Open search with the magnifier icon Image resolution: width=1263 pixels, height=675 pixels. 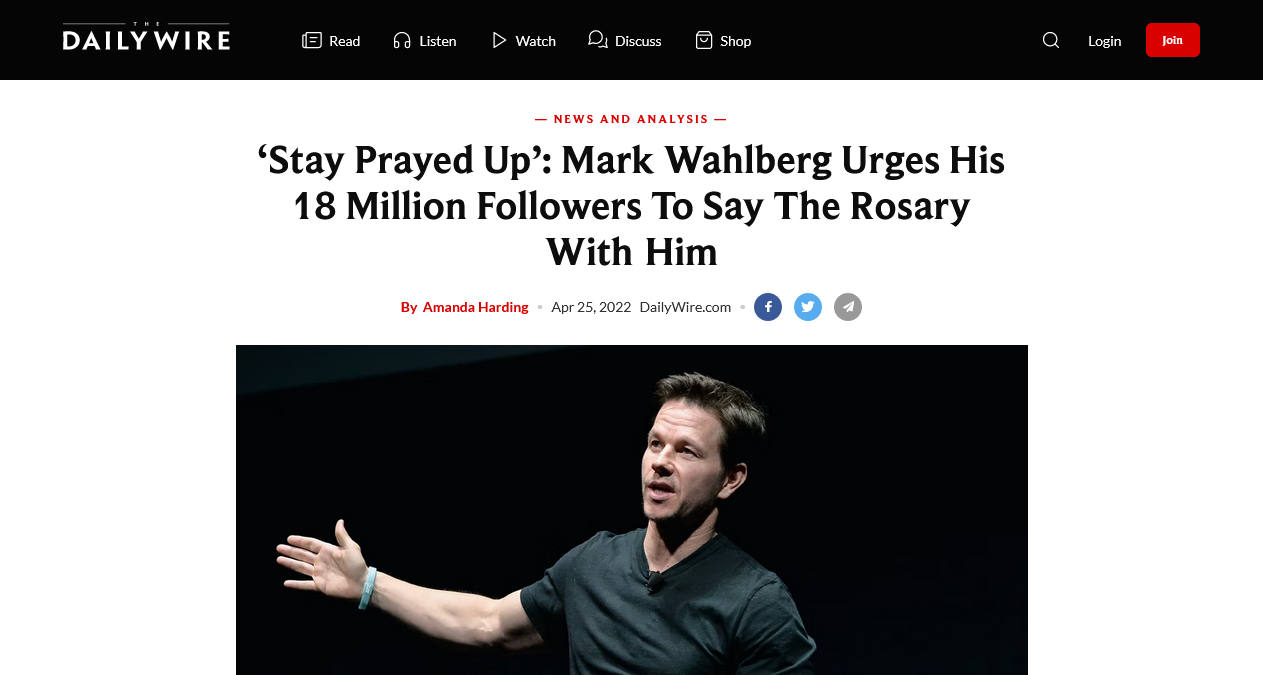1051,40
